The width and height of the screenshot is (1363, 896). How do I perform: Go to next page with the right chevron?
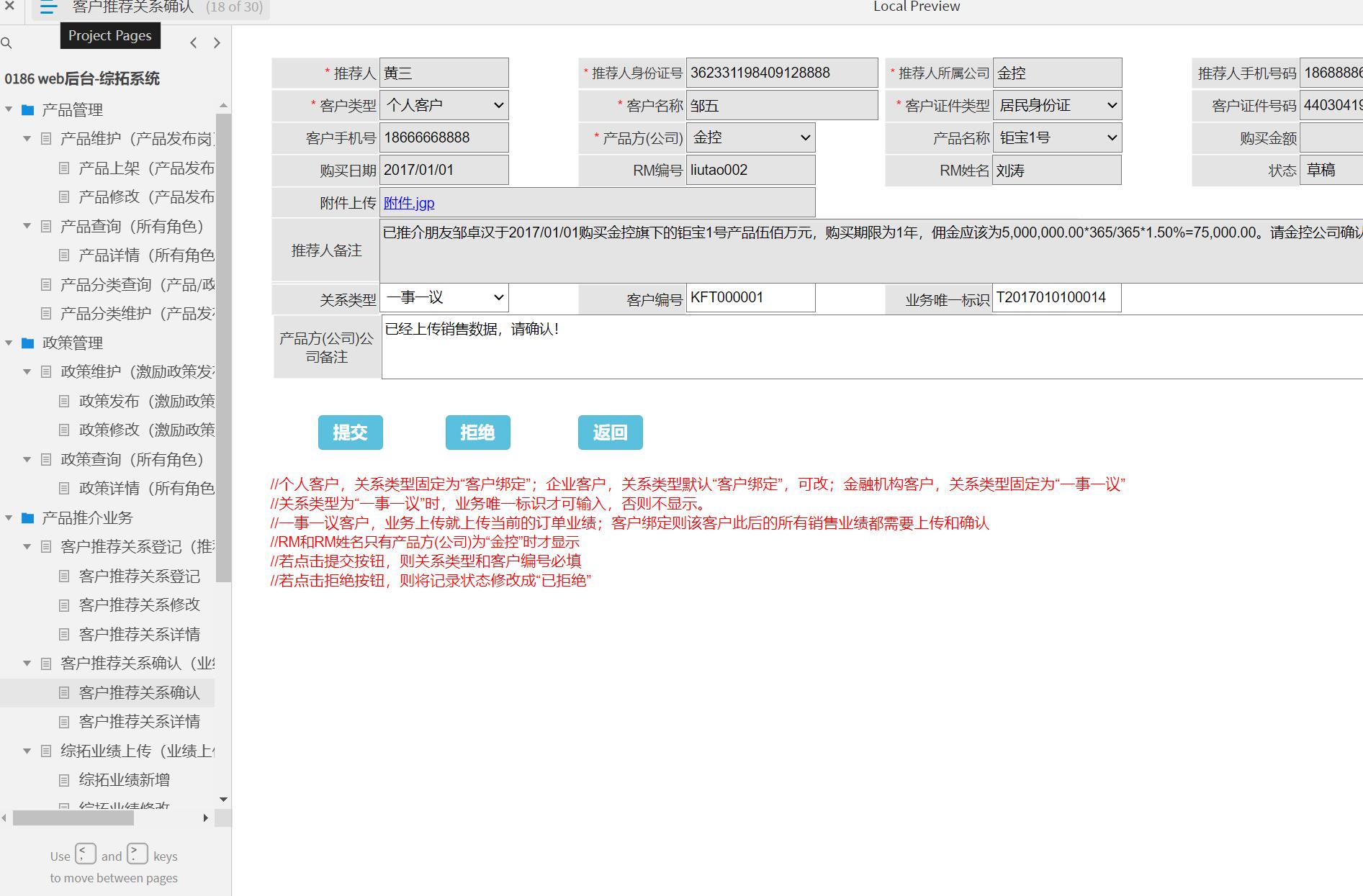pos(217,43)
